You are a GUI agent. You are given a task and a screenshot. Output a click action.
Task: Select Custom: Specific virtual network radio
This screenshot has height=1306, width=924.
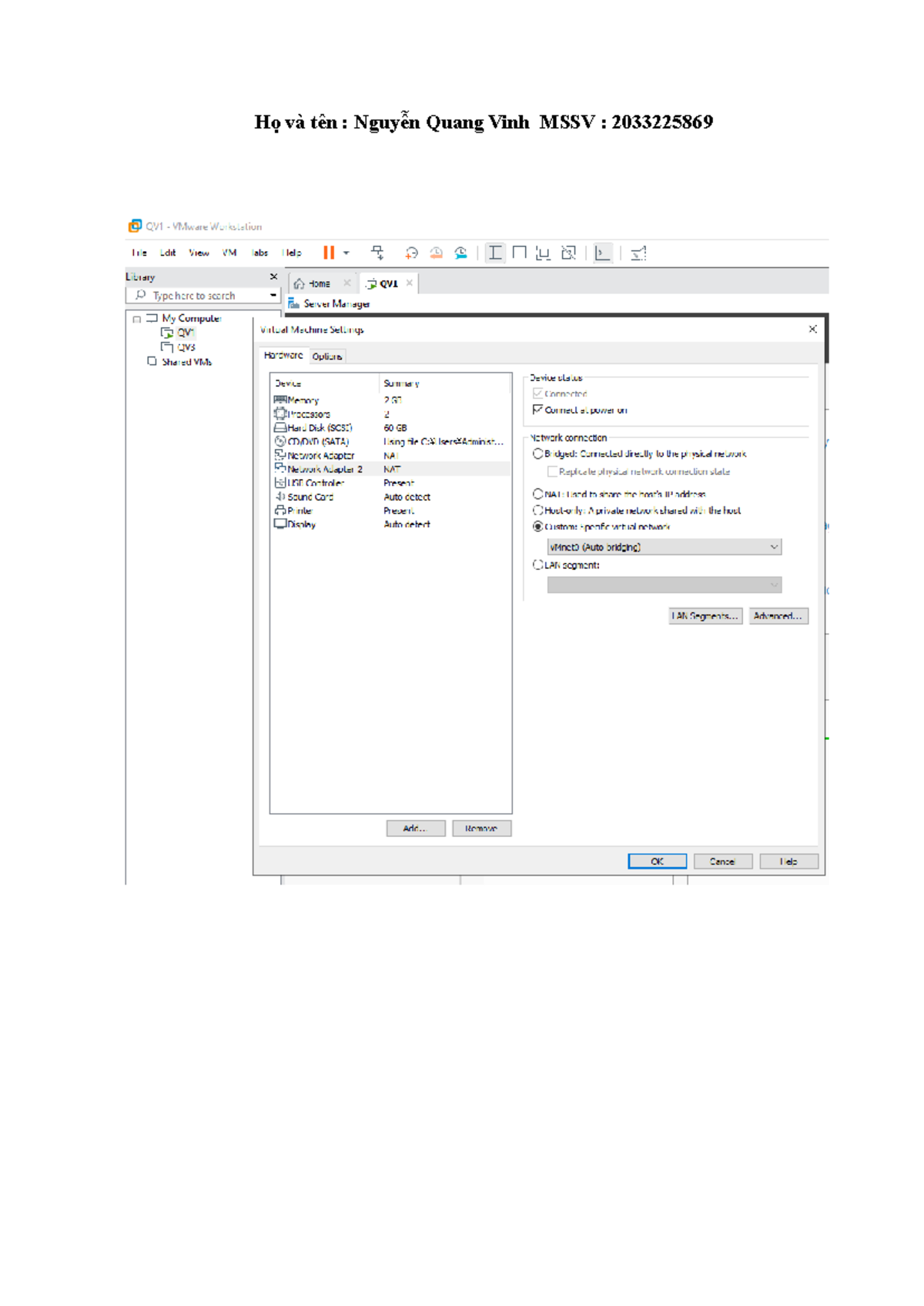pos(537,527)
